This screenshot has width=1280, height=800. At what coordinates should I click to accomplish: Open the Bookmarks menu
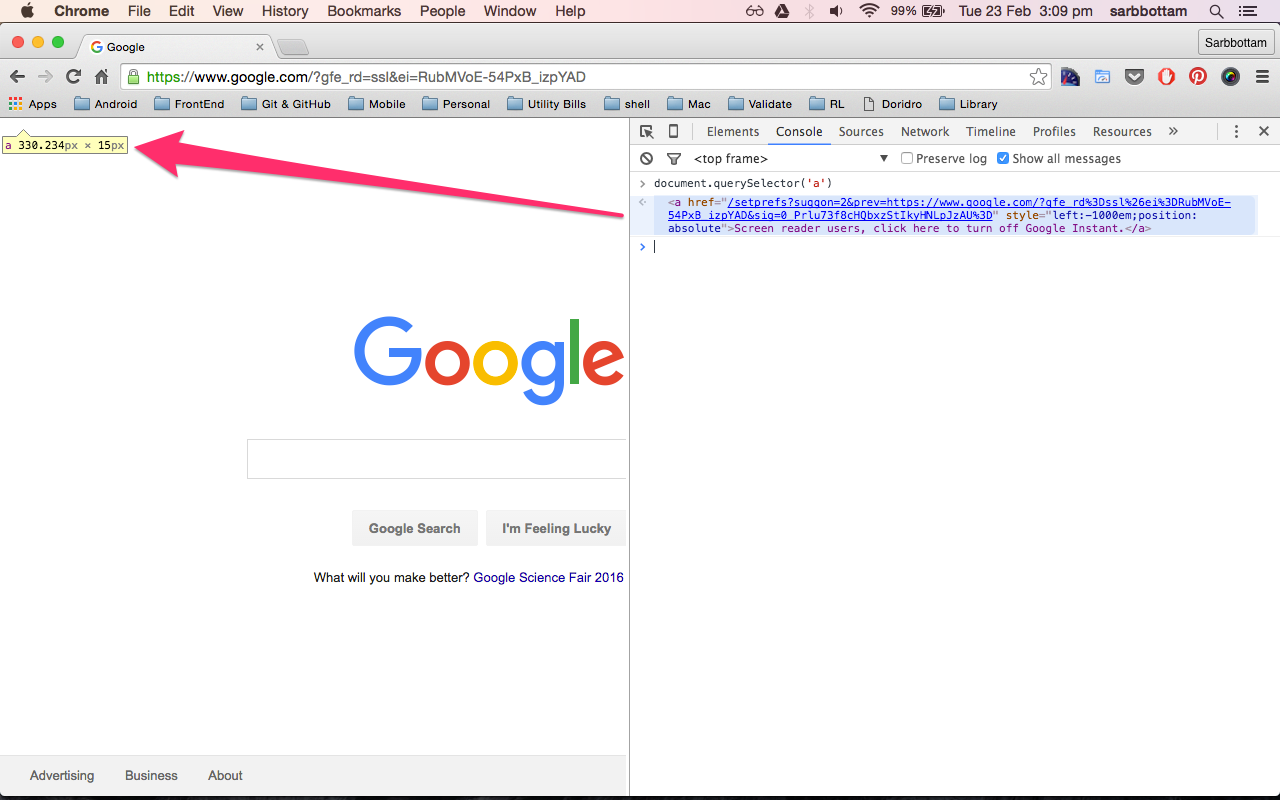point(364,11)
